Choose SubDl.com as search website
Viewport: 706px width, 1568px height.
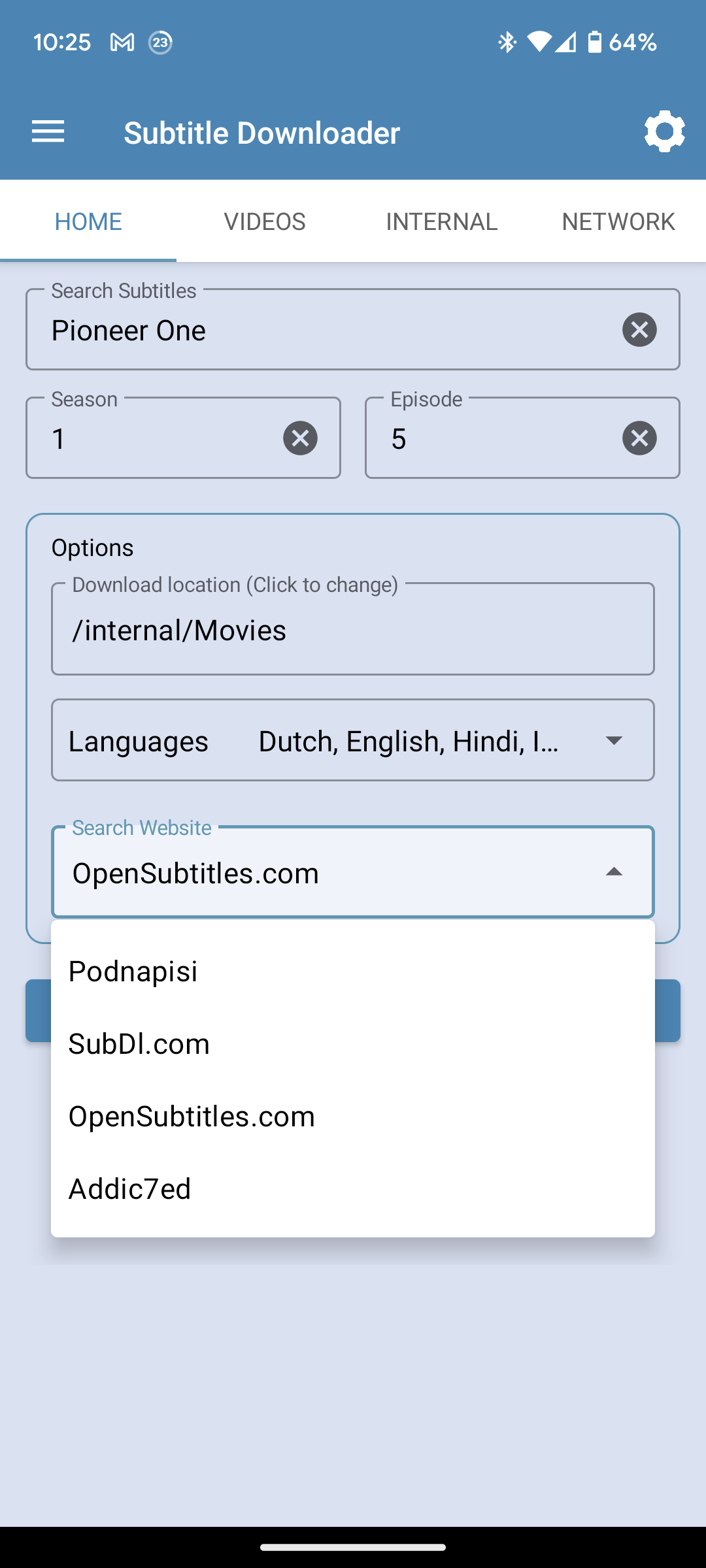click(x=353, y=1044)
